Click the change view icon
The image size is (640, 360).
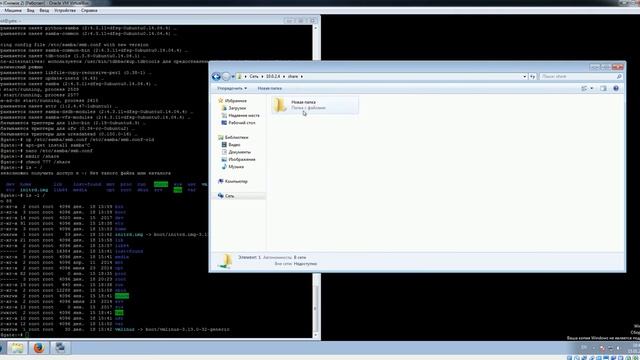pyautogui.click(x=584, y=88)
